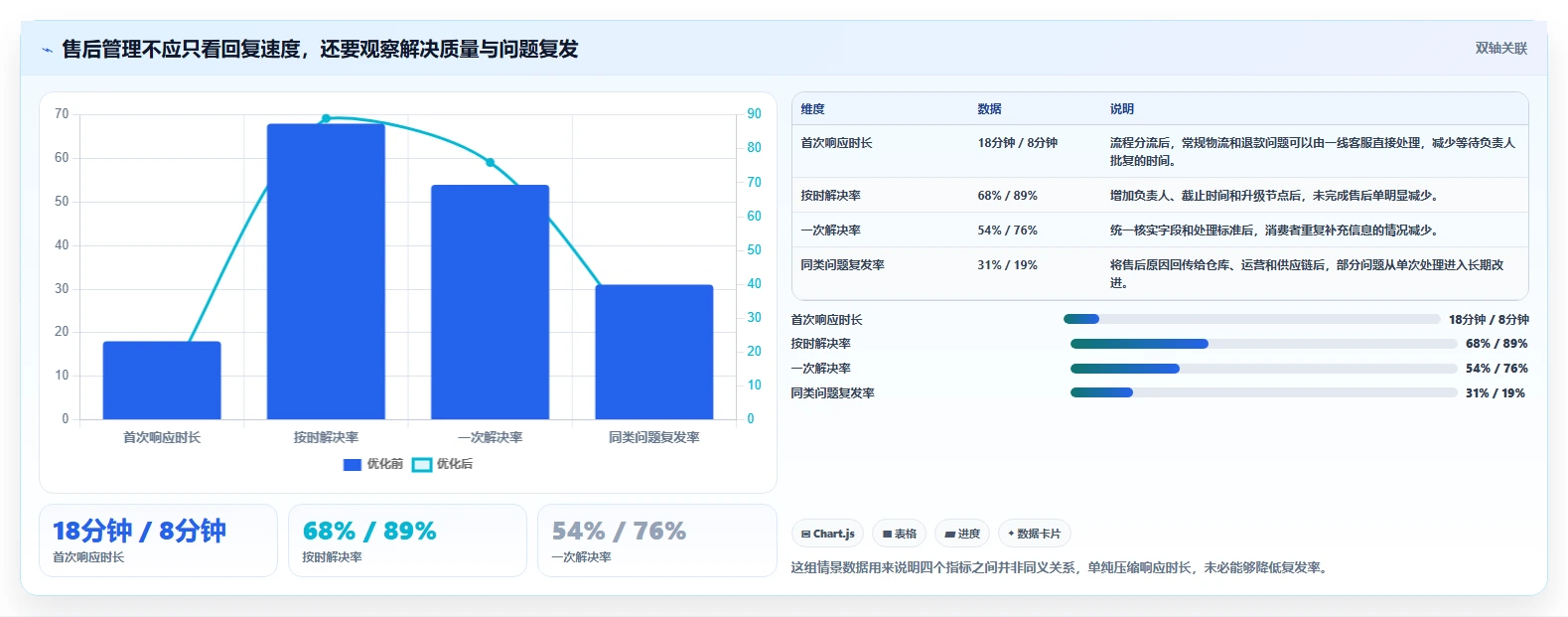Viewport: 1568px width, 617px height.
Task: Click the description starting with 将售后原因回传
Action: (x=1307, y=274)
